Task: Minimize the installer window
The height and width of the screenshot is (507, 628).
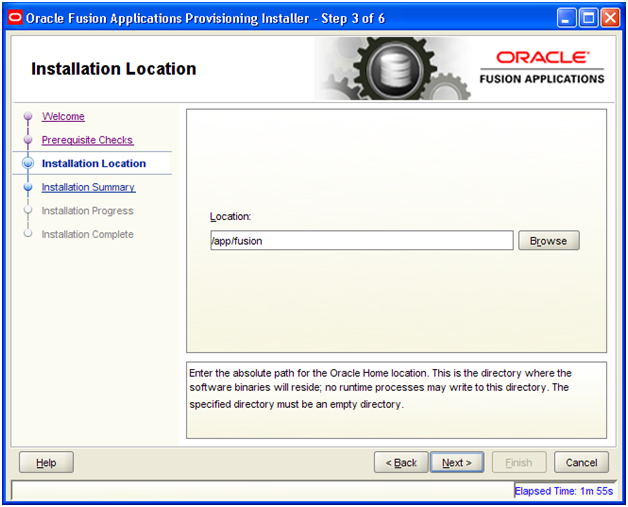Action: [x=566, y=18]
